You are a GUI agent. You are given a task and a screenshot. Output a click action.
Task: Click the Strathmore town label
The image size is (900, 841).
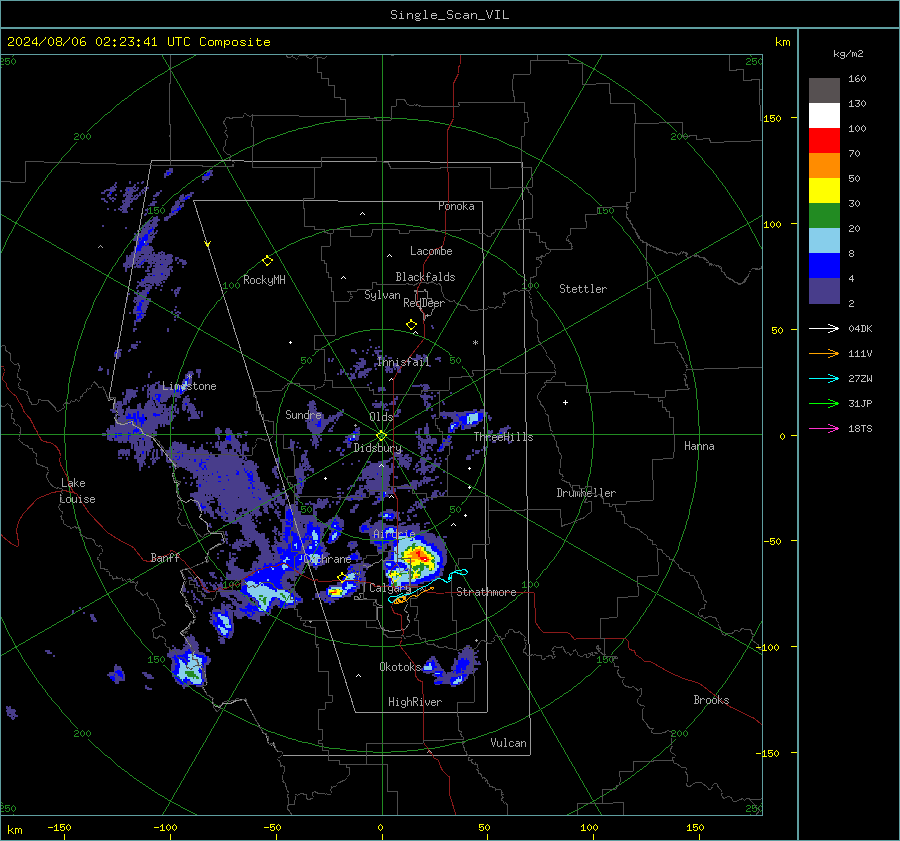coord(486,592)
